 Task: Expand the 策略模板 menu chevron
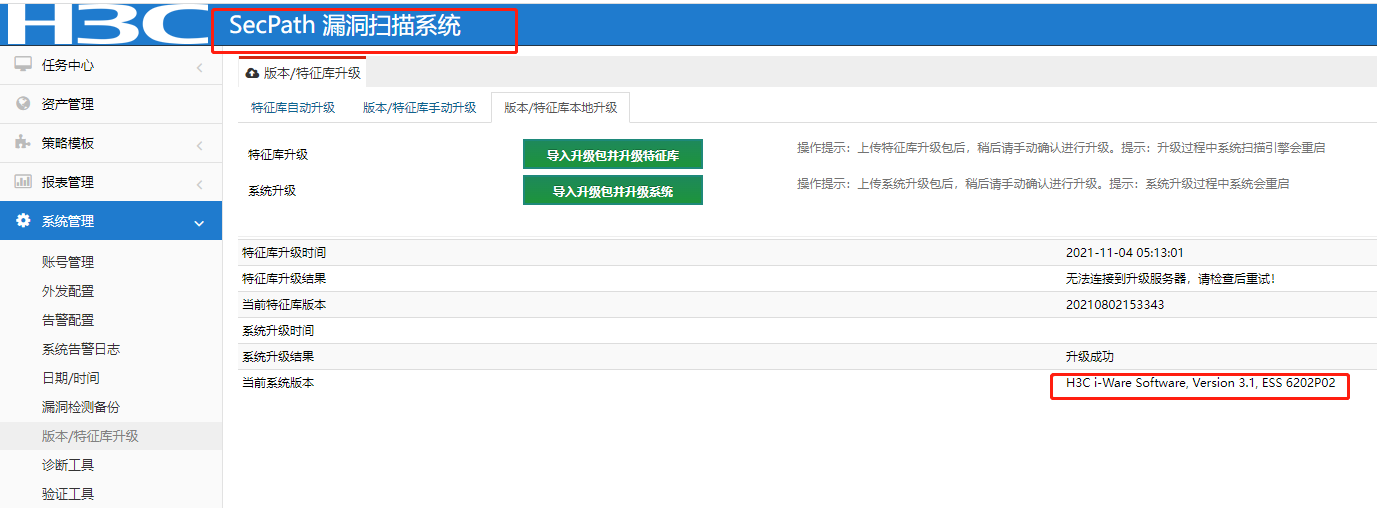click(199, 145)
